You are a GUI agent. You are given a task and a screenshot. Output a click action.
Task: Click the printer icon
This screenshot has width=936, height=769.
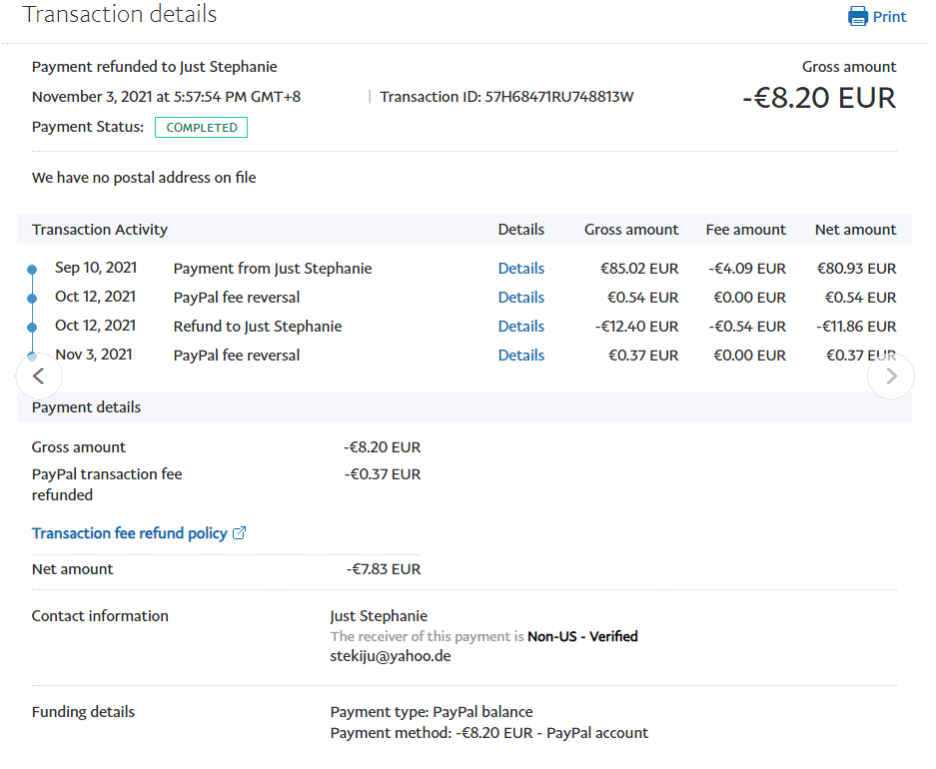click(x=858, y=16)
